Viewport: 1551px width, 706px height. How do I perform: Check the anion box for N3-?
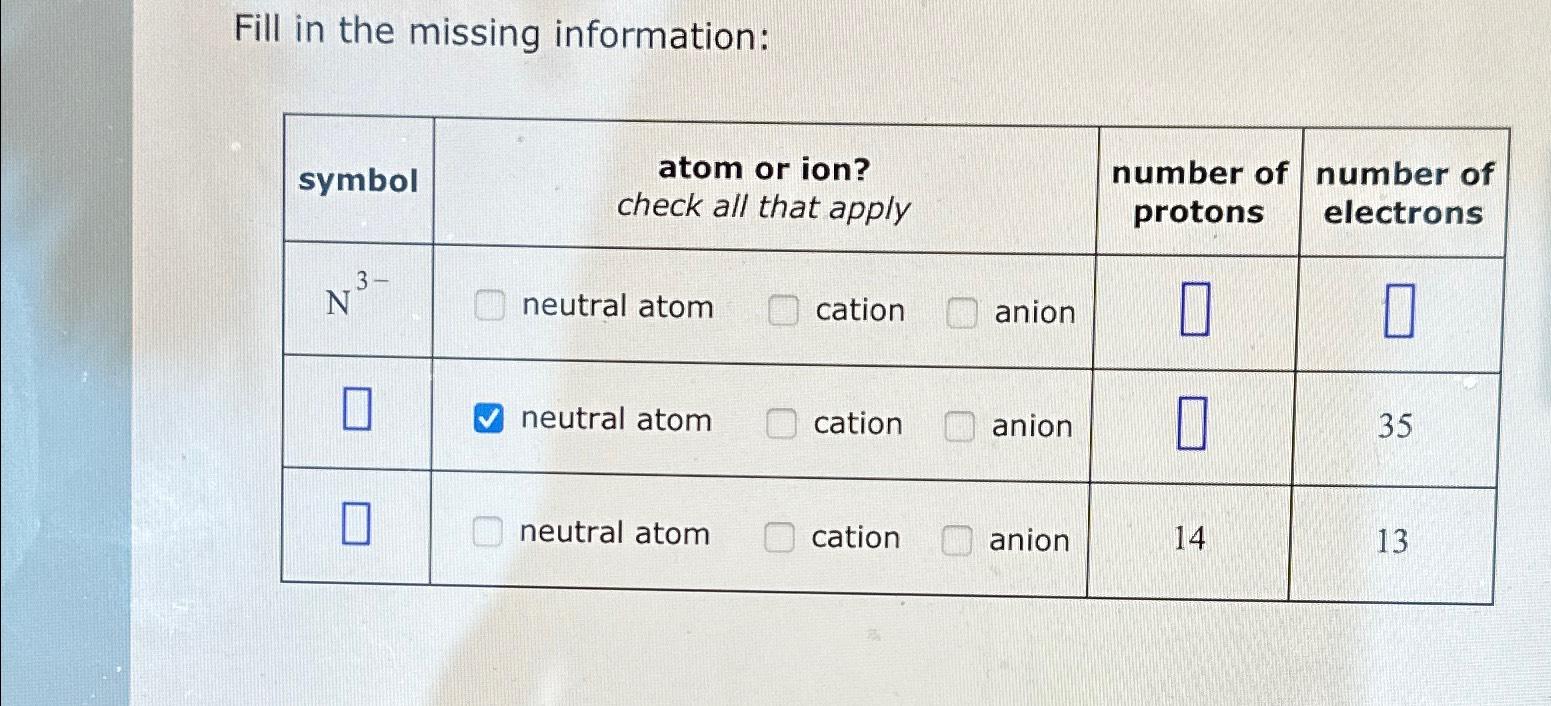[959, 315]
